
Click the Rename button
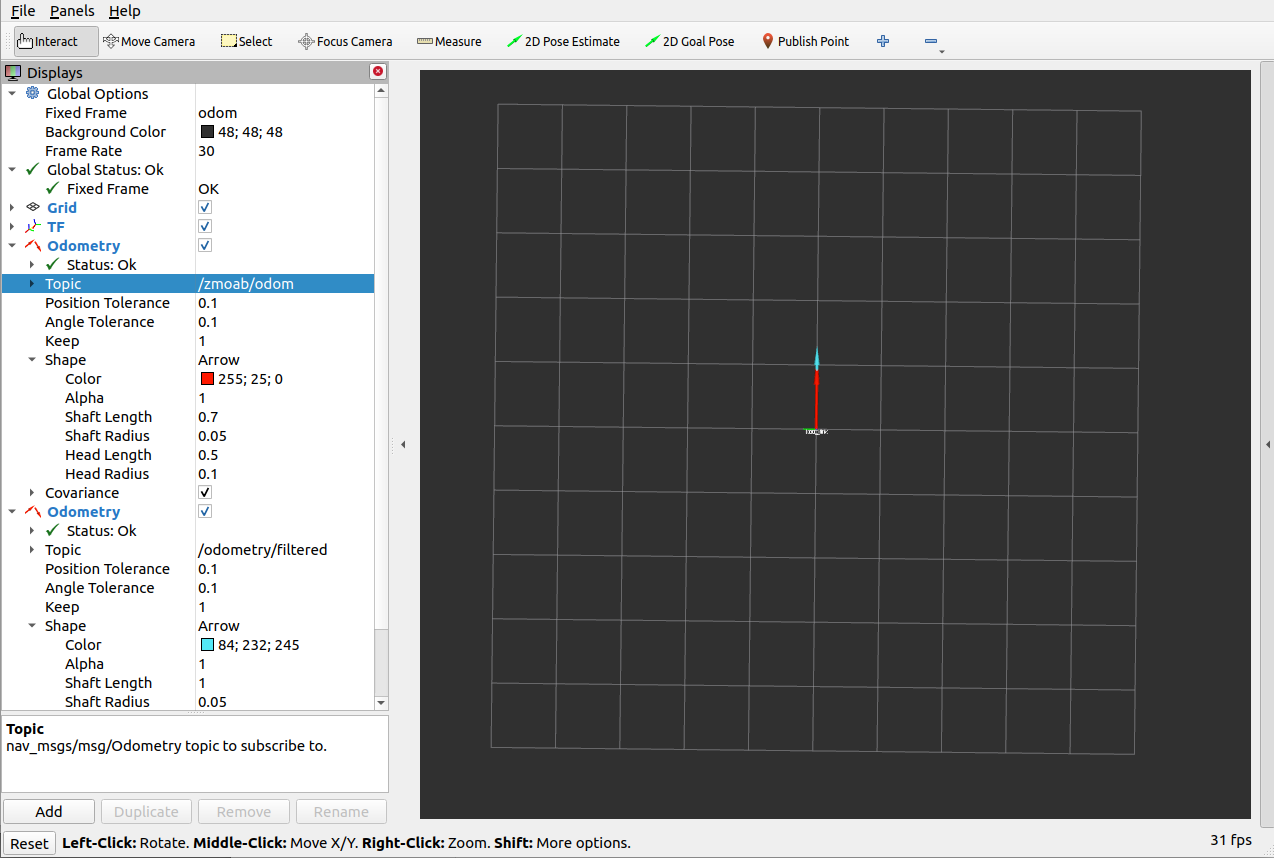point(341,811)
